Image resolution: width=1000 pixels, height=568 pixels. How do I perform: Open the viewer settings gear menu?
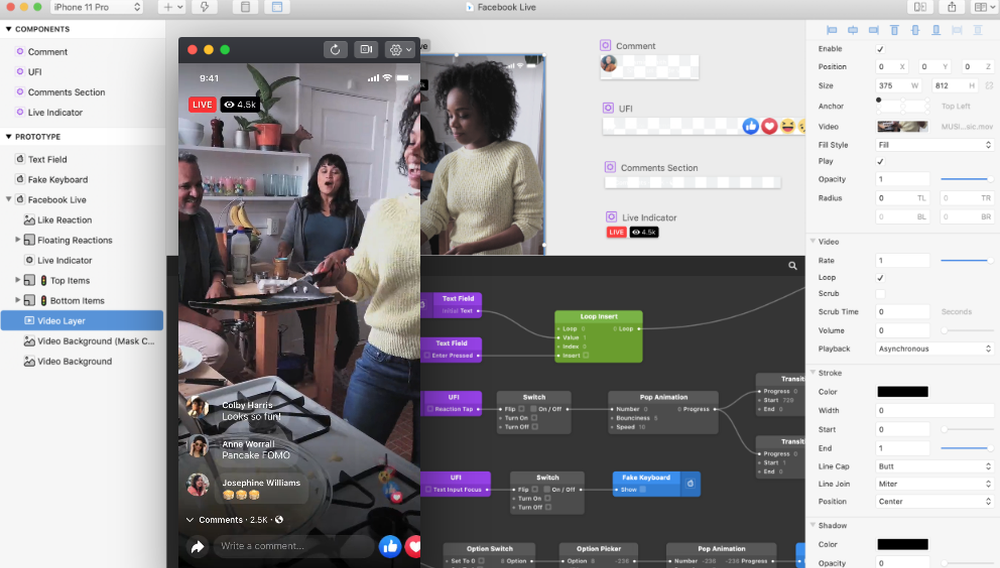[x=400, y=50]
